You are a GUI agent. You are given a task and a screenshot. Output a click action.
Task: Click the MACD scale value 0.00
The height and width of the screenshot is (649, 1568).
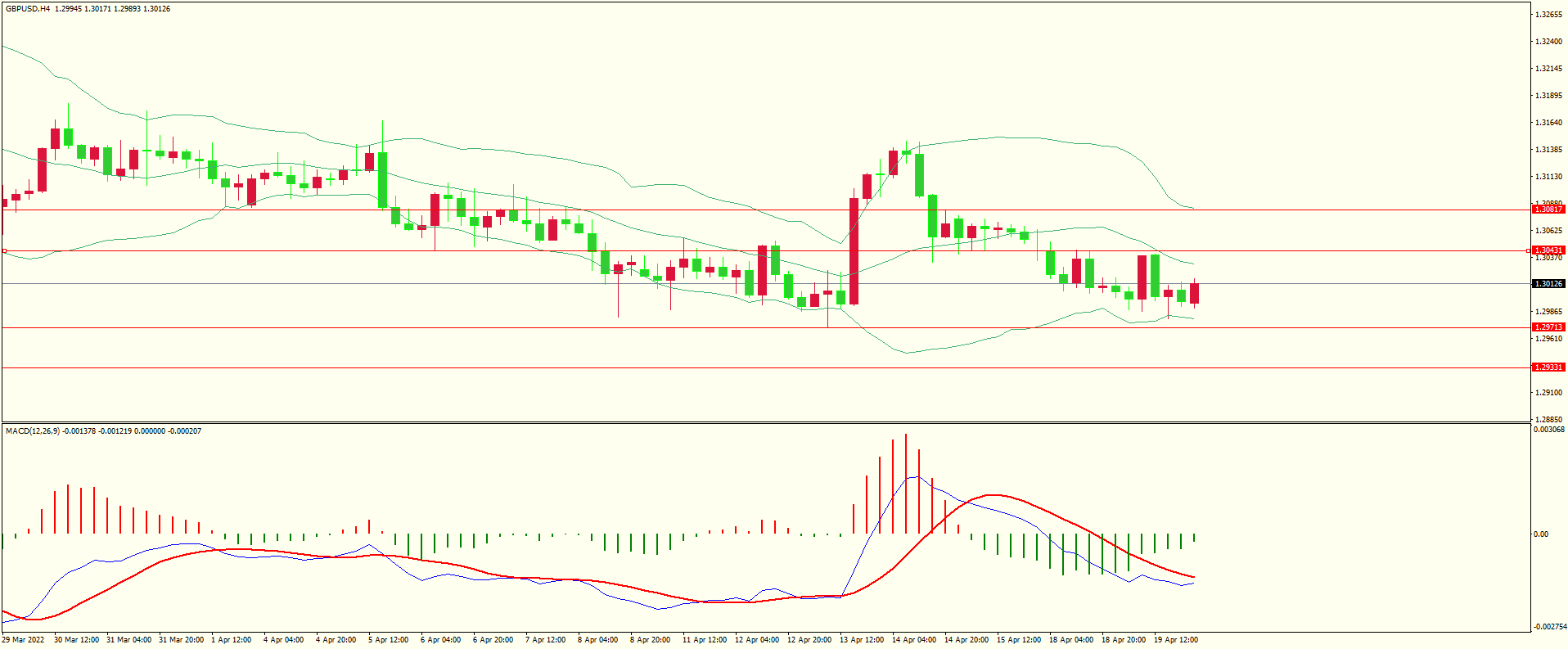[x=1541, y=534]
